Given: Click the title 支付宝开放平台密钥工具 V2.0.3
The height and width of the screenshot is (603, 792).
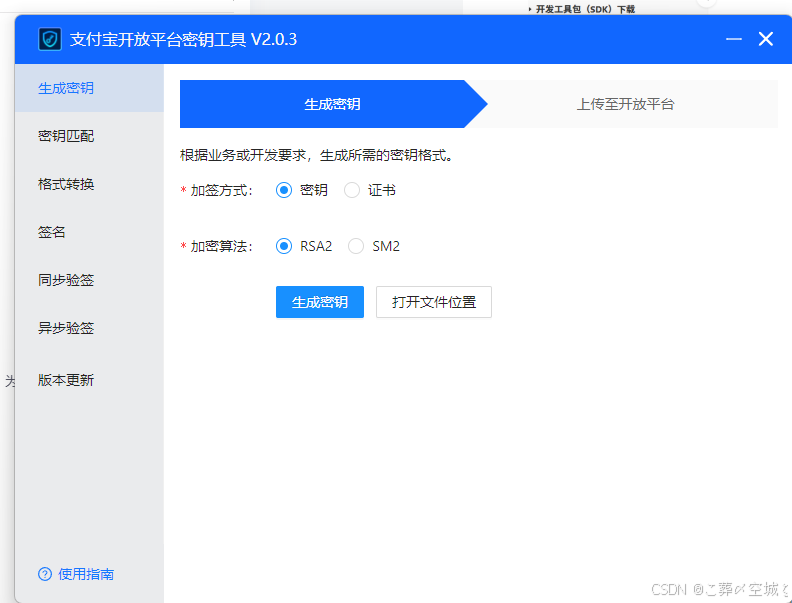Looking at the screenshot, I should click(183, 39).
